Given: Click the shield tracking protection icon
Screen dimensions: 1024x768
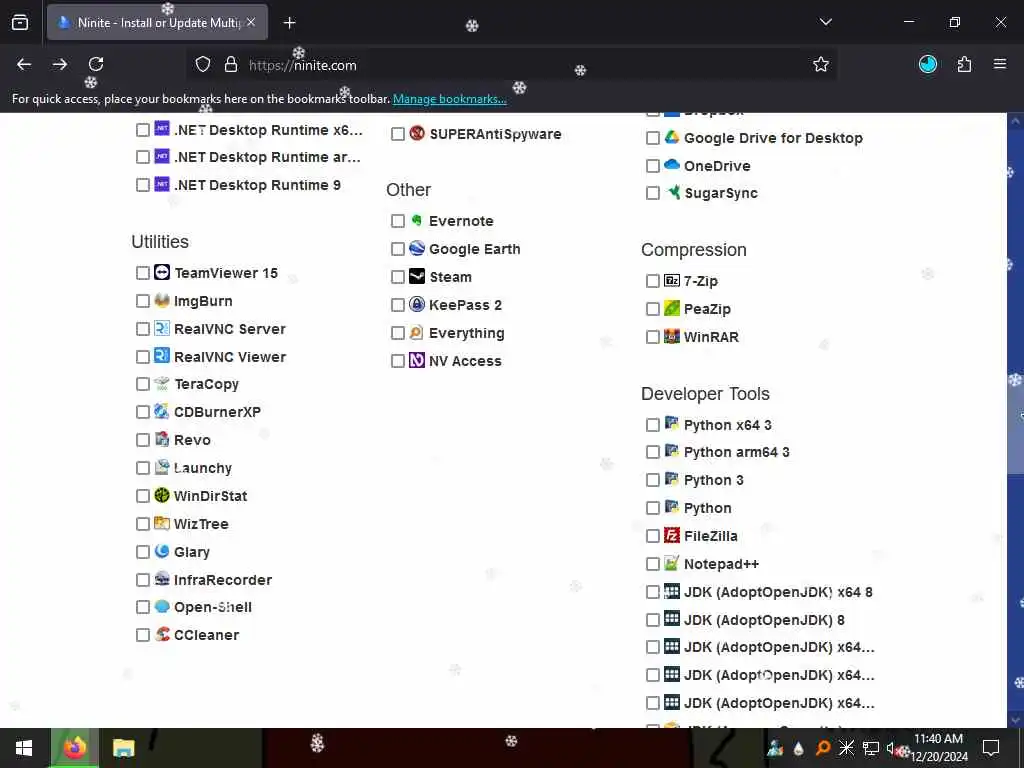Looking at the screenshot, I should 203,64.
